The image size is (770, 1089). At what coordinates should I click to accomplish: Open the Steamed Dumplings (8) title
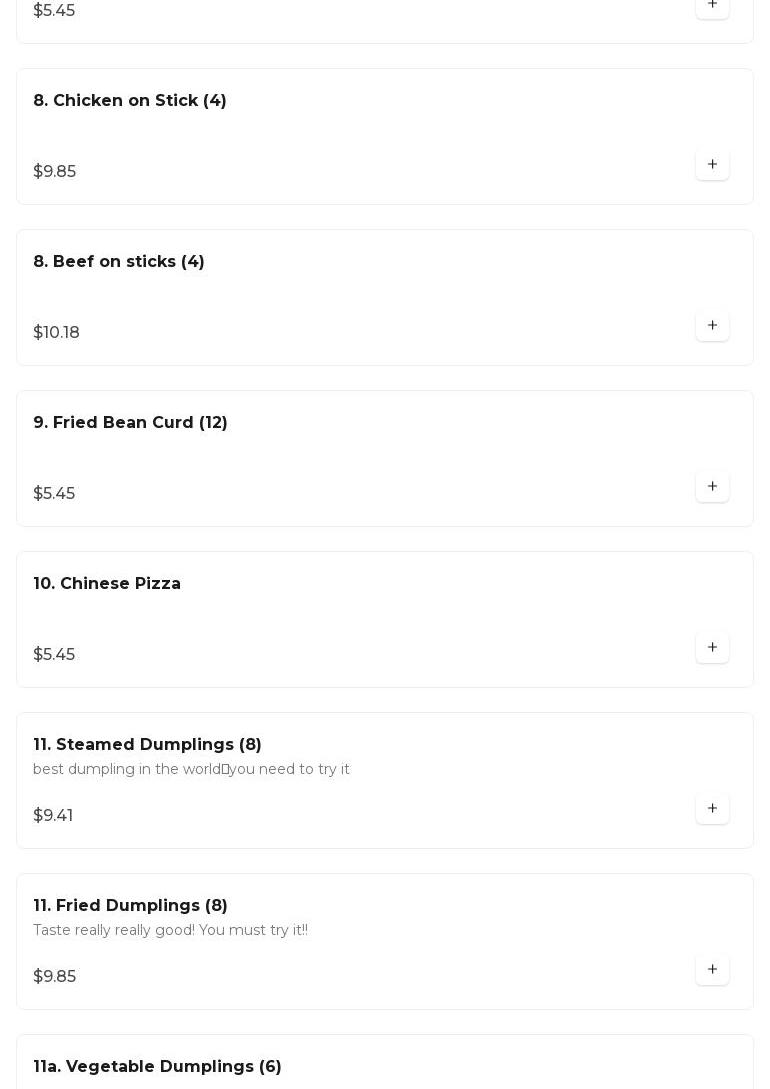point(147,745)
